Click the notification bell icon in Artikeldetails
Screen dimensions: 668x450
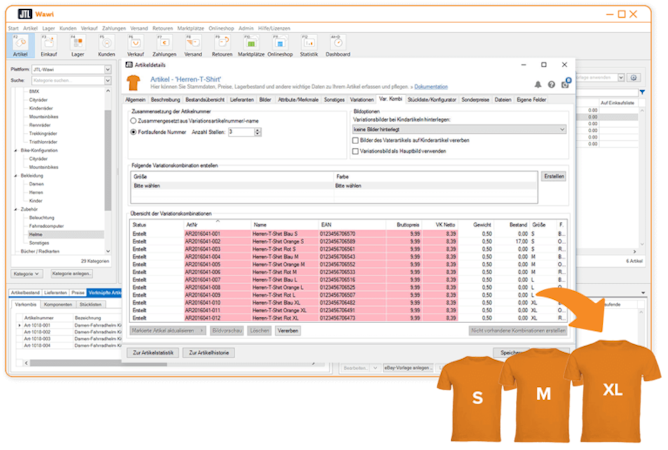click(x=538, y=84)
